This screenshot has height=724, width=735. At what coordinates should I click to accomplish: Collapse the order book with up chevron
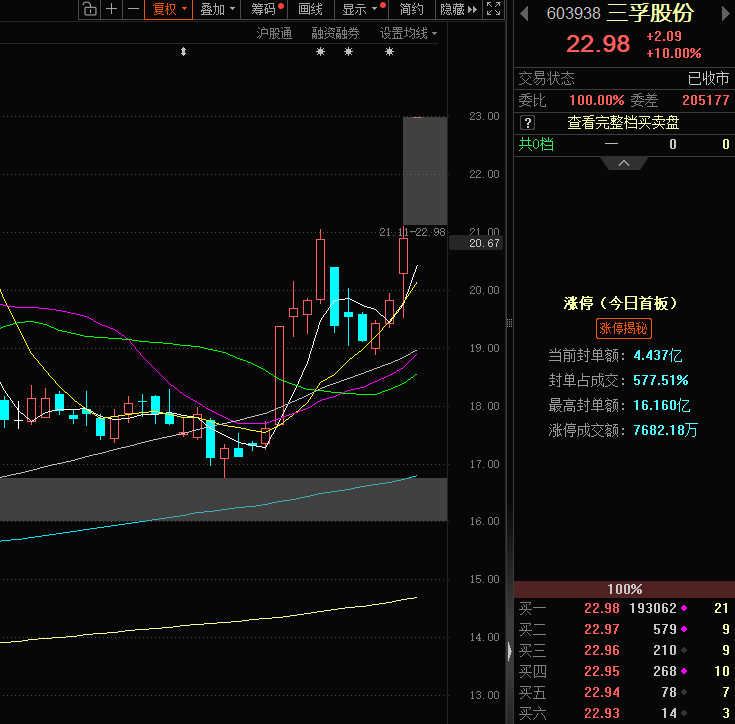[x=623, y=162]
